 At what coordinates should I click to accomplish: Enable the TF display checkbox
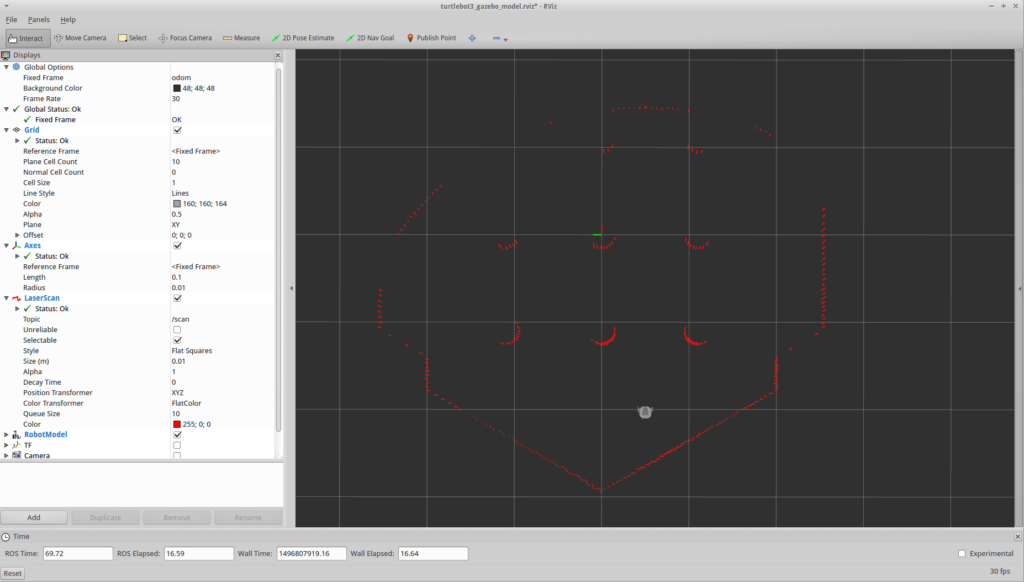177,445
